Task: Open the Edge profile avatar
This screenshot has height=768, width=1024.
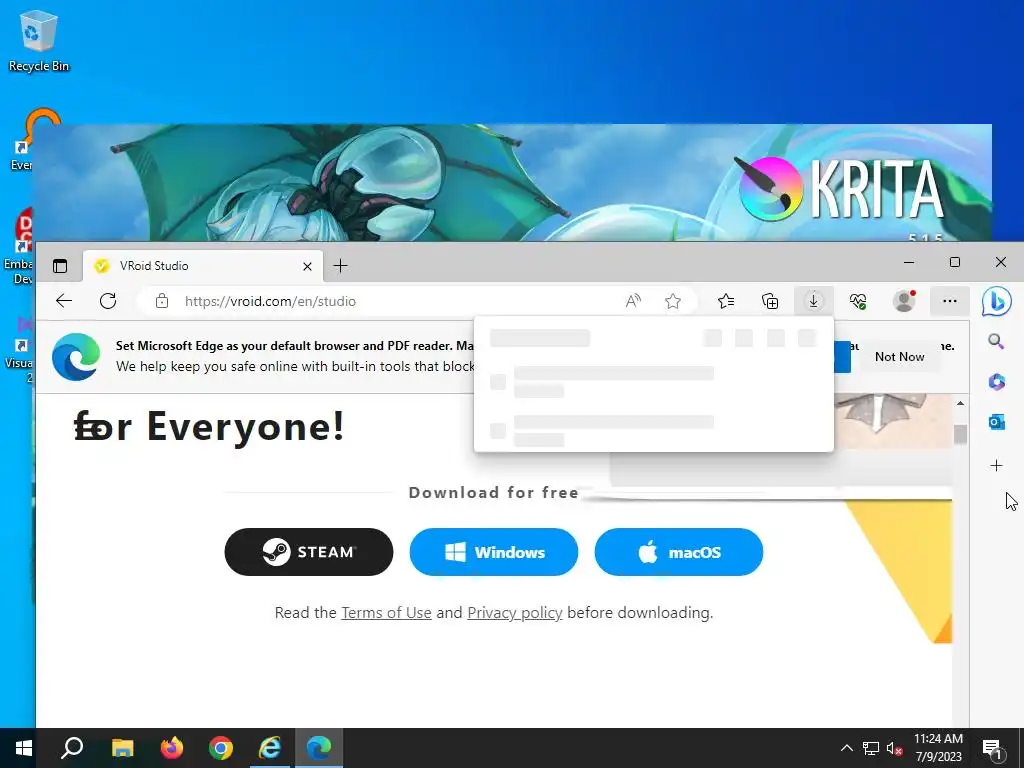Action: coord(904,301)
